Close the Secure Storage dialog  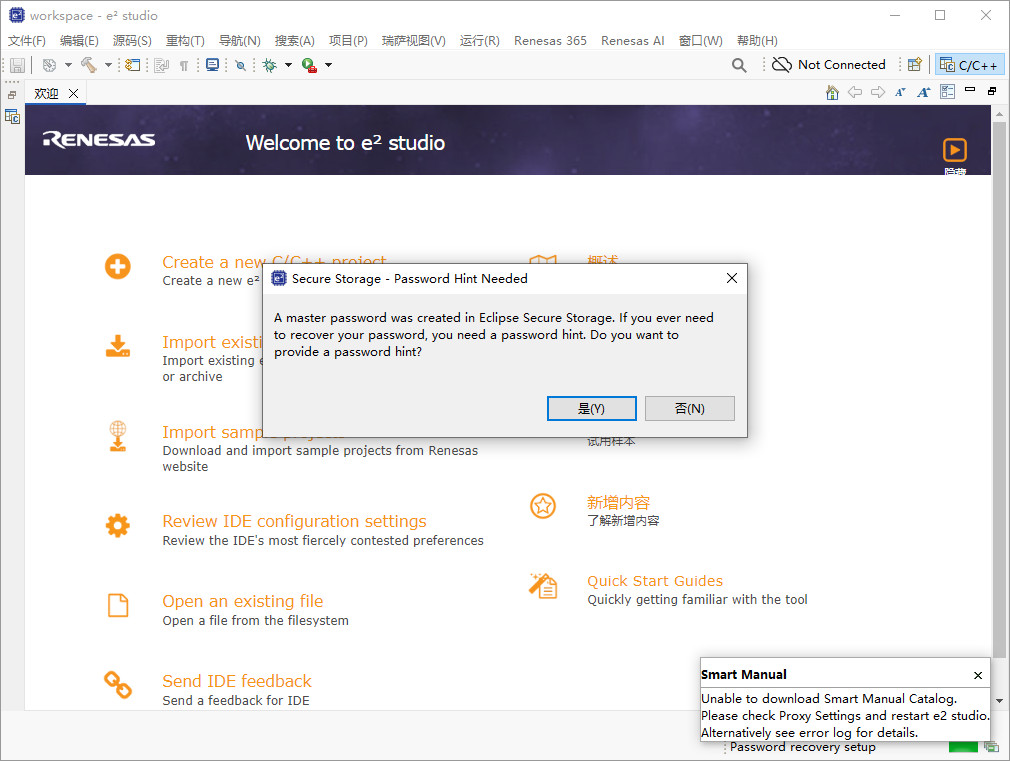click(x=732, y=278)
